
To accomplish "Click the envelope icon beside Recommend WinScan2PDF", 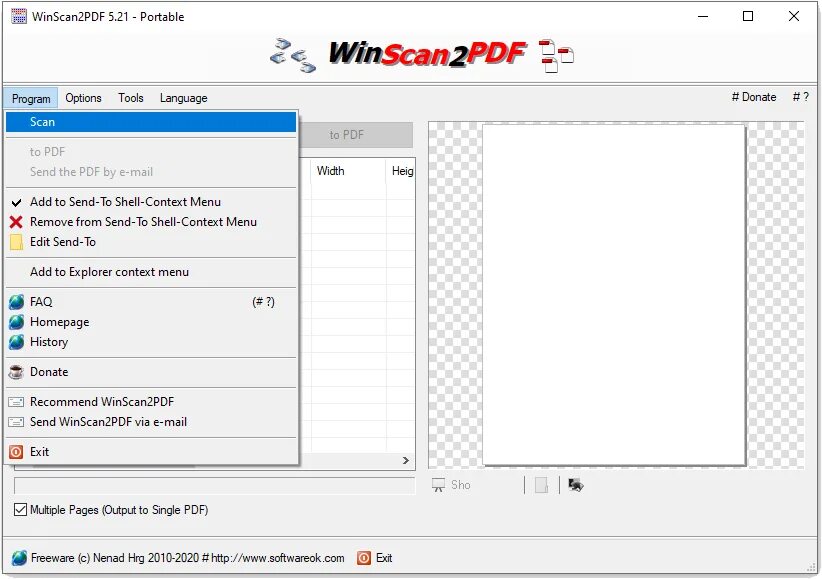I will 16,402.
